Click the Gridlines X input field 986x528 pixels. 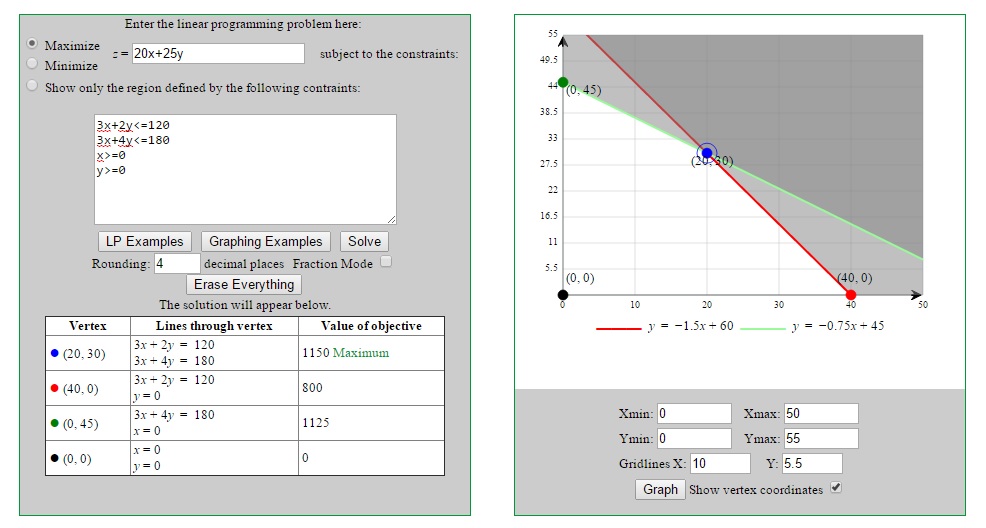[x=719, y=464]
